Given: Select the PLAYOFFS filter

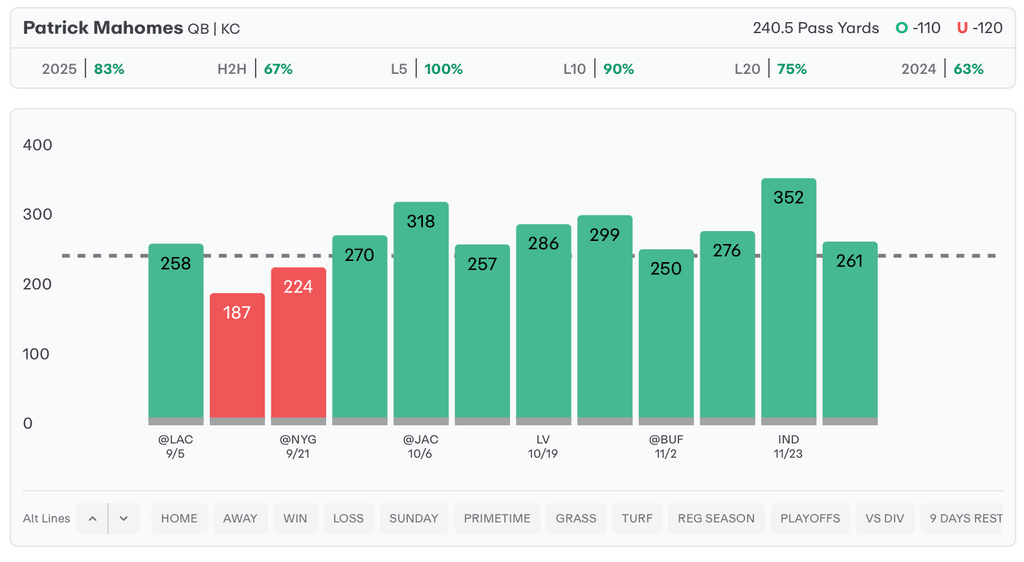Looking at the screenshot, I should (x=810, y=518).
